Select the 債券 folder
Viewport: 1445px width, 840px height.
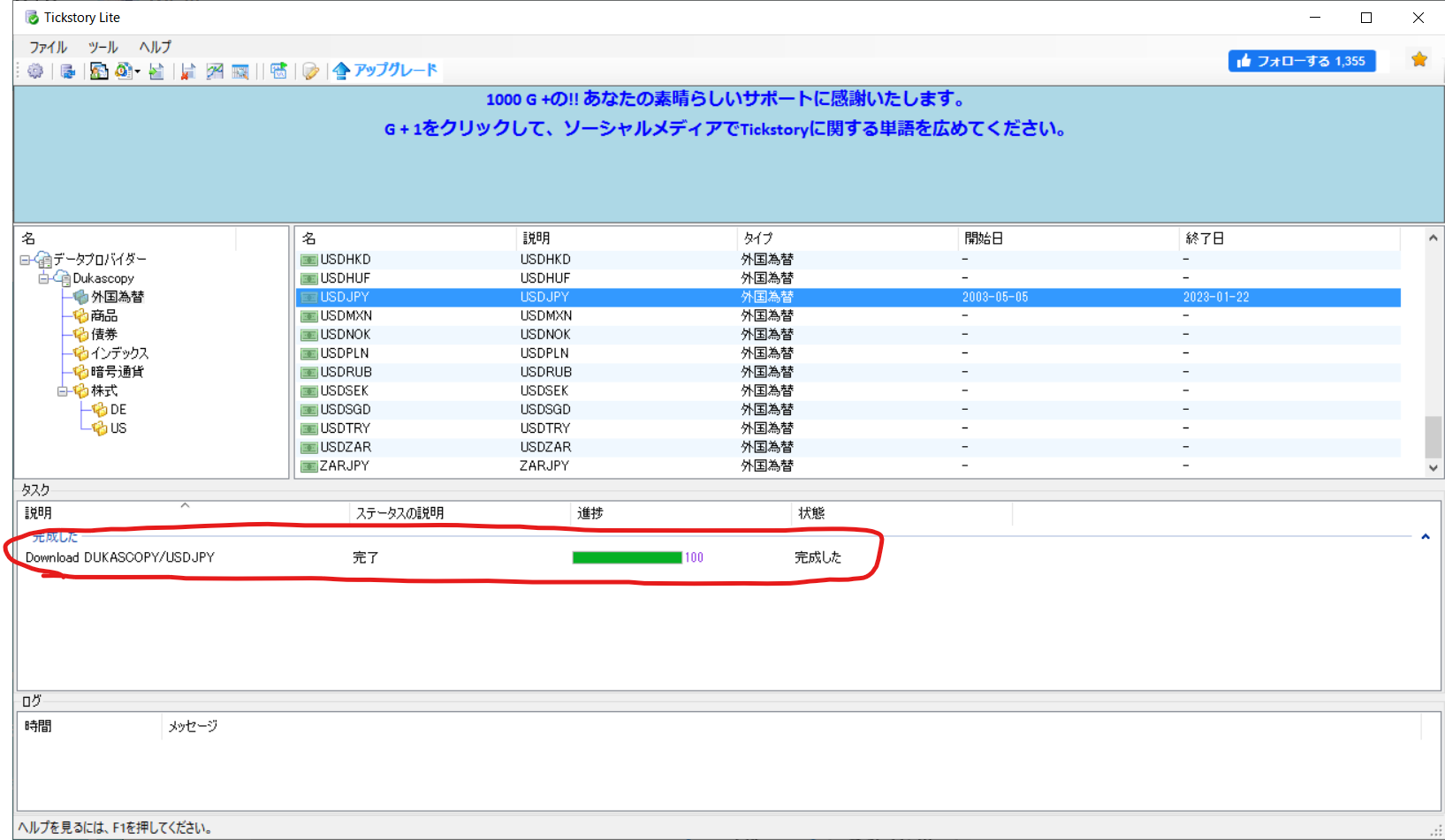[x=104, y=335]
